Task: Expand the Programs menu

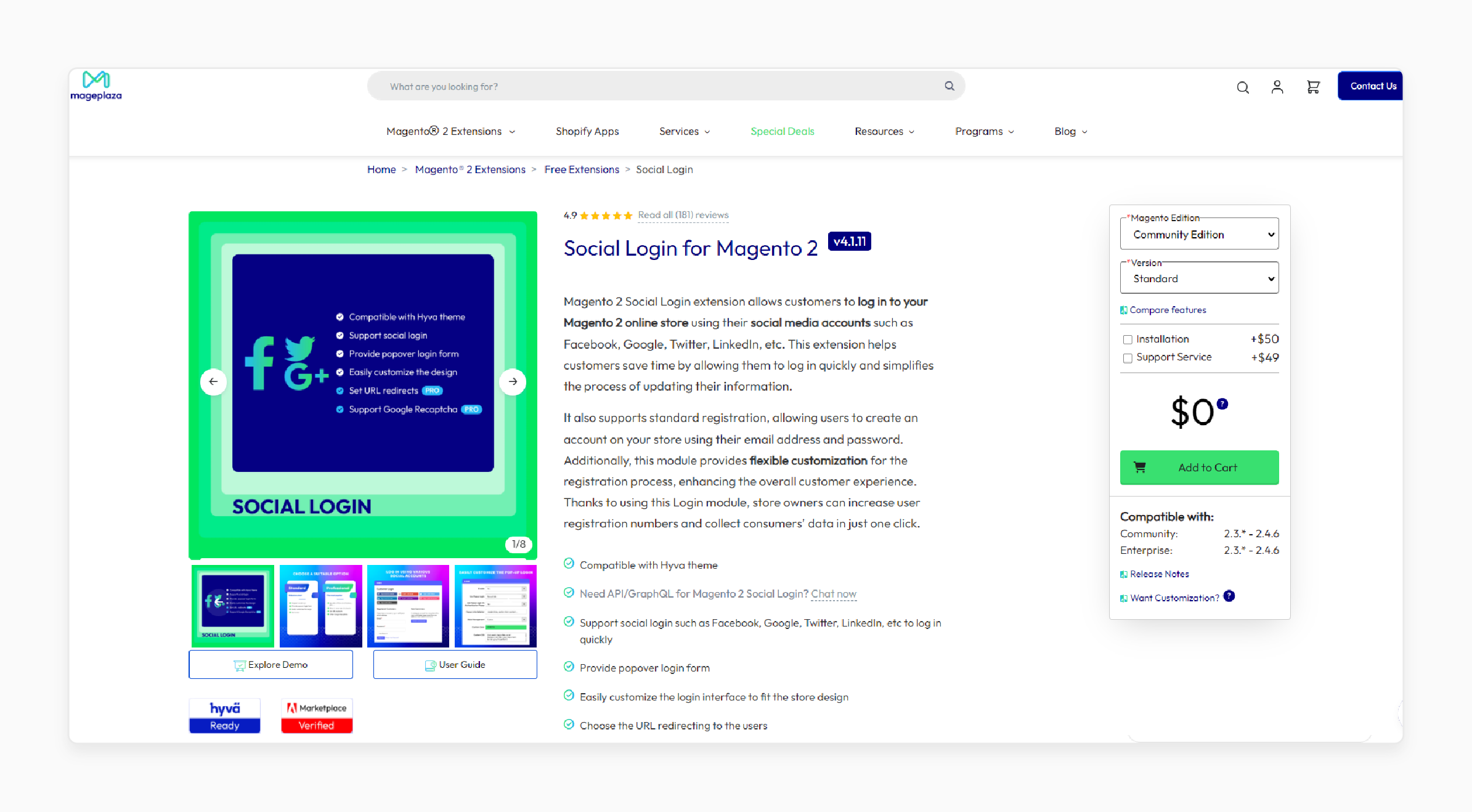Action: tap(985, 131)
